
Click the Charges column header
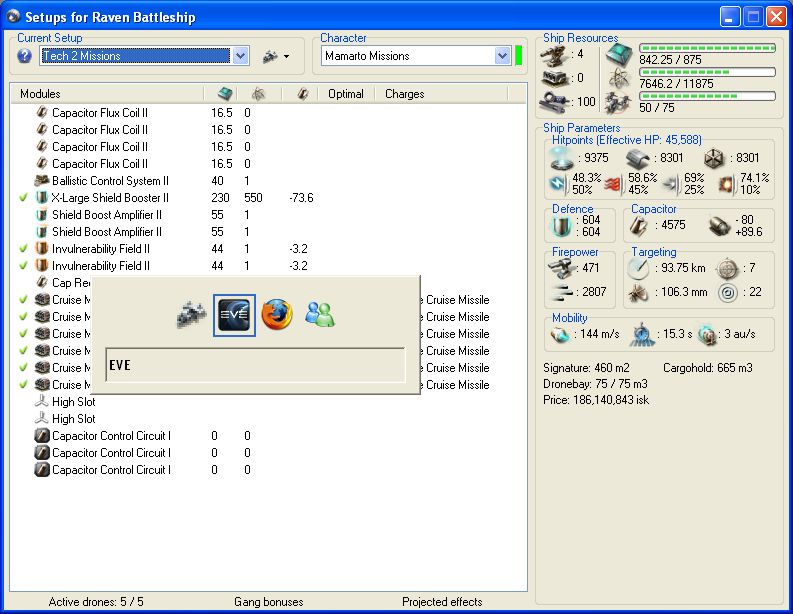[405, 94]
